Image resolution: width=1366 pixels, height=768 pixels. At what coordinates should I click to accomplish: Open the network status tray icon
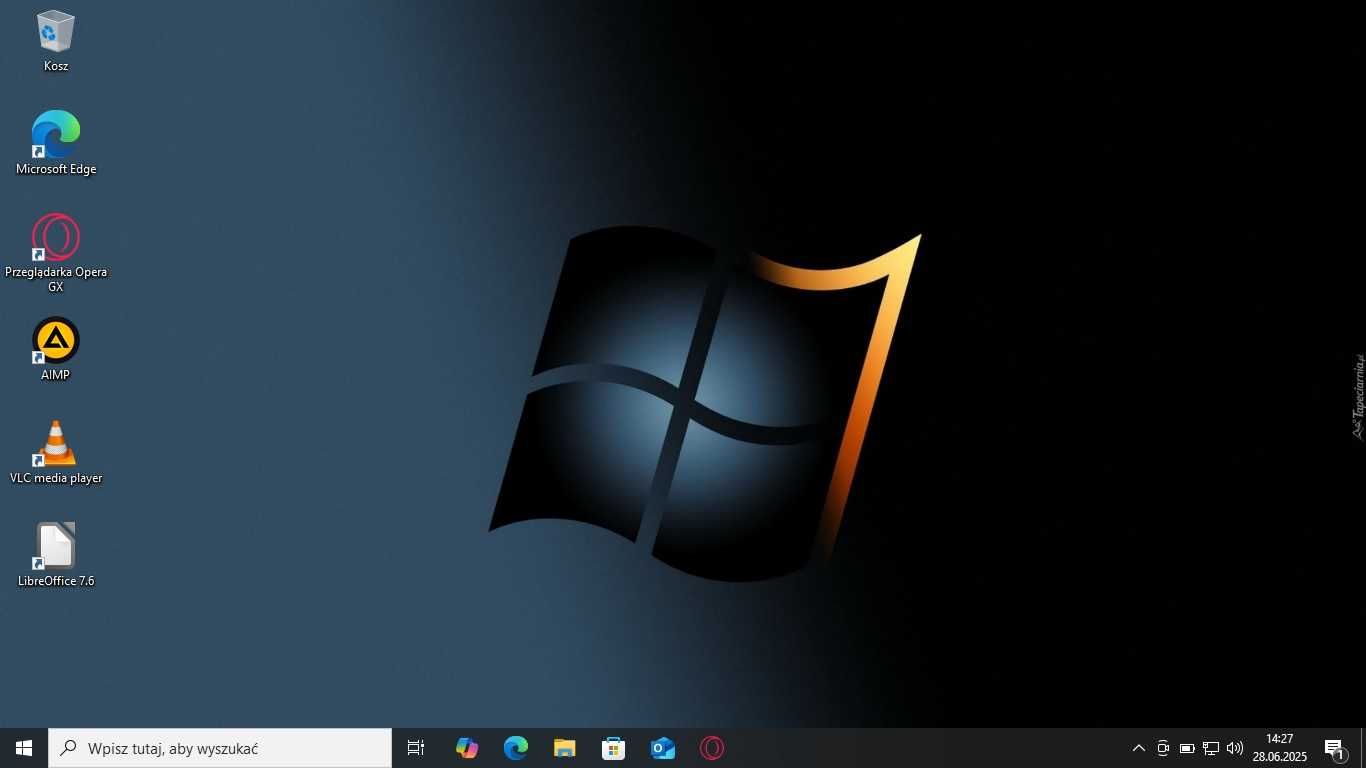click(1211, 748)
